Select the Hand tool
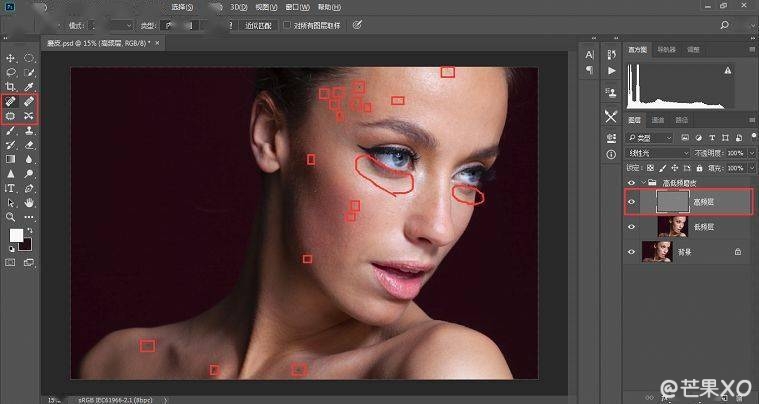Viewport: 759px width, 404px height. tap(29, 203)
